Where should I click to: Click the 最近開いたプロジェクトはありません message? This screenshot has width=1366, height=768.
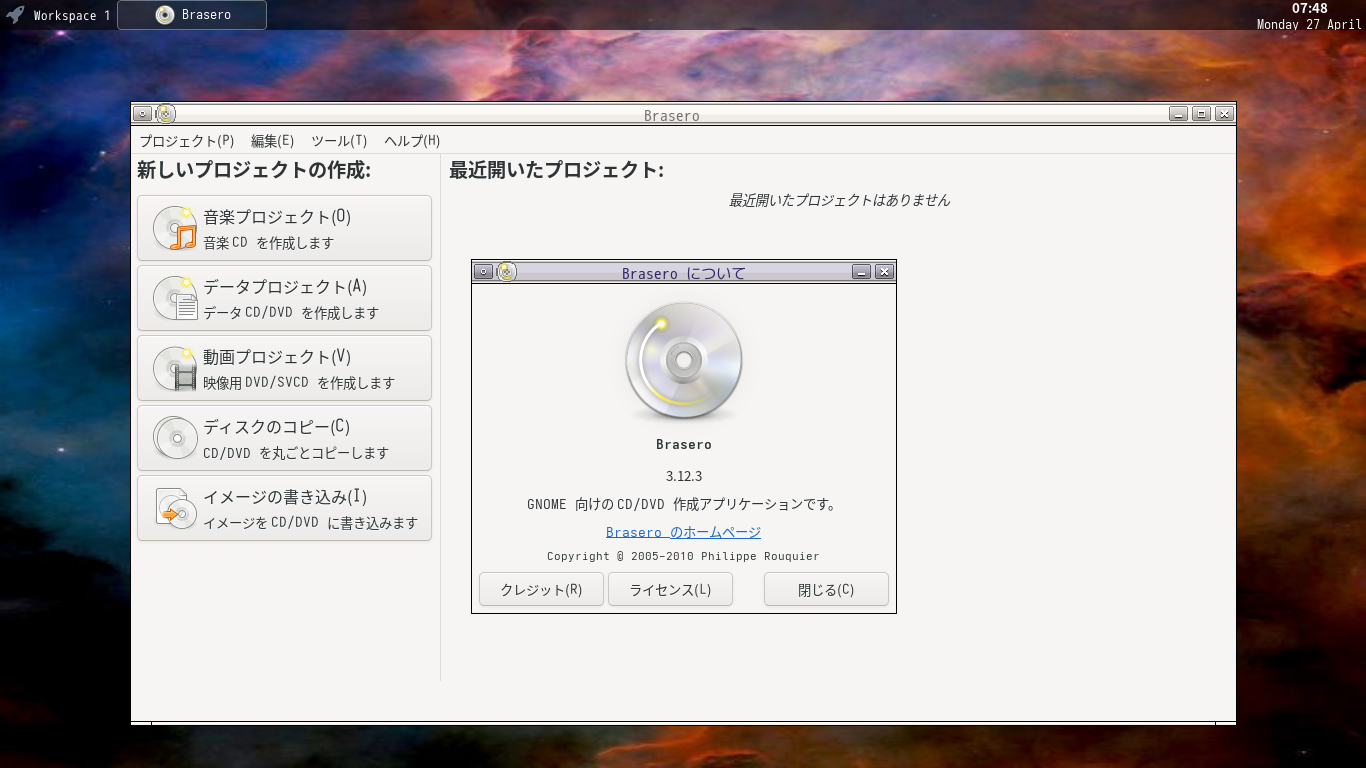coord(839,200)
